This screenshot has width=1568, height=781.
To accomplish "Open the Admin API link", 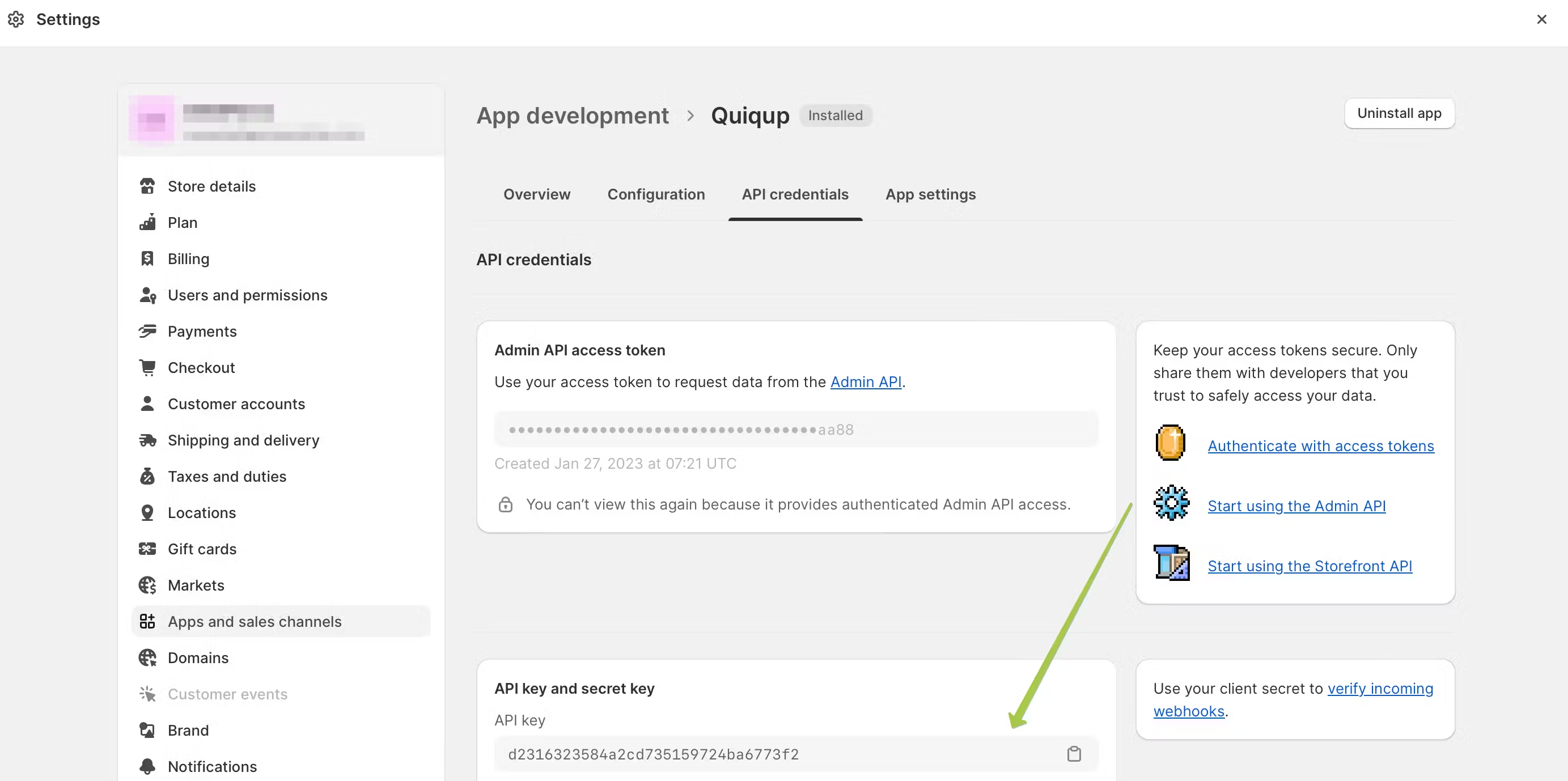I will (865, 381).
